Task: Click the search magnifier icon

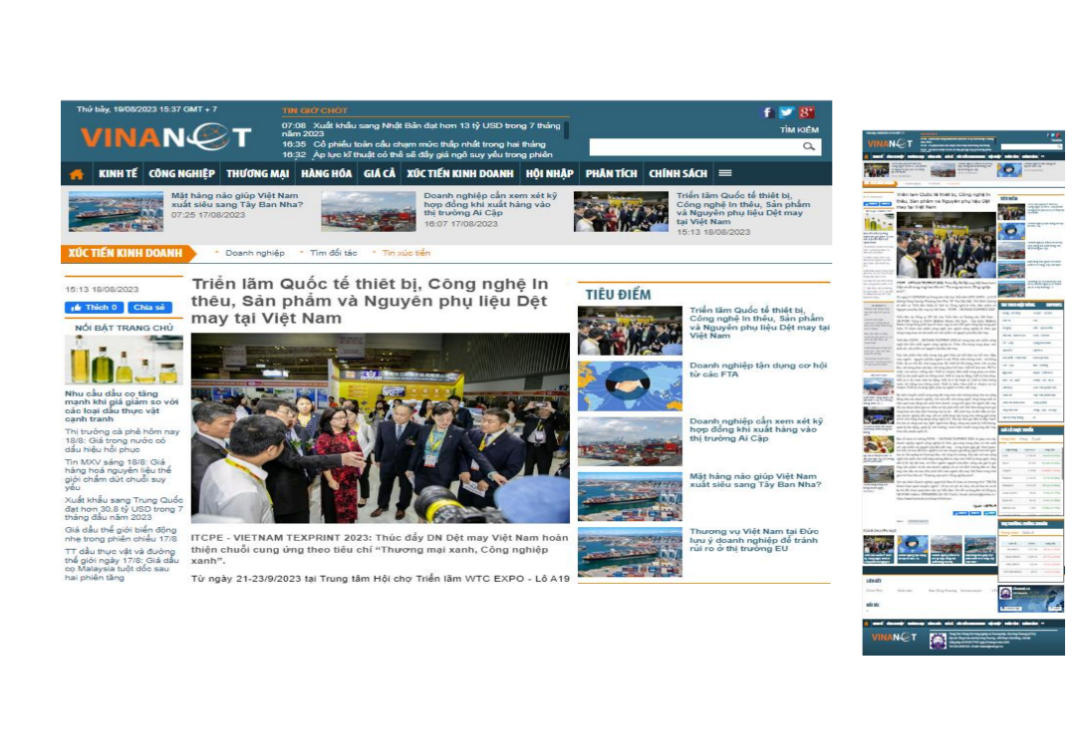Action: point(809,147)
